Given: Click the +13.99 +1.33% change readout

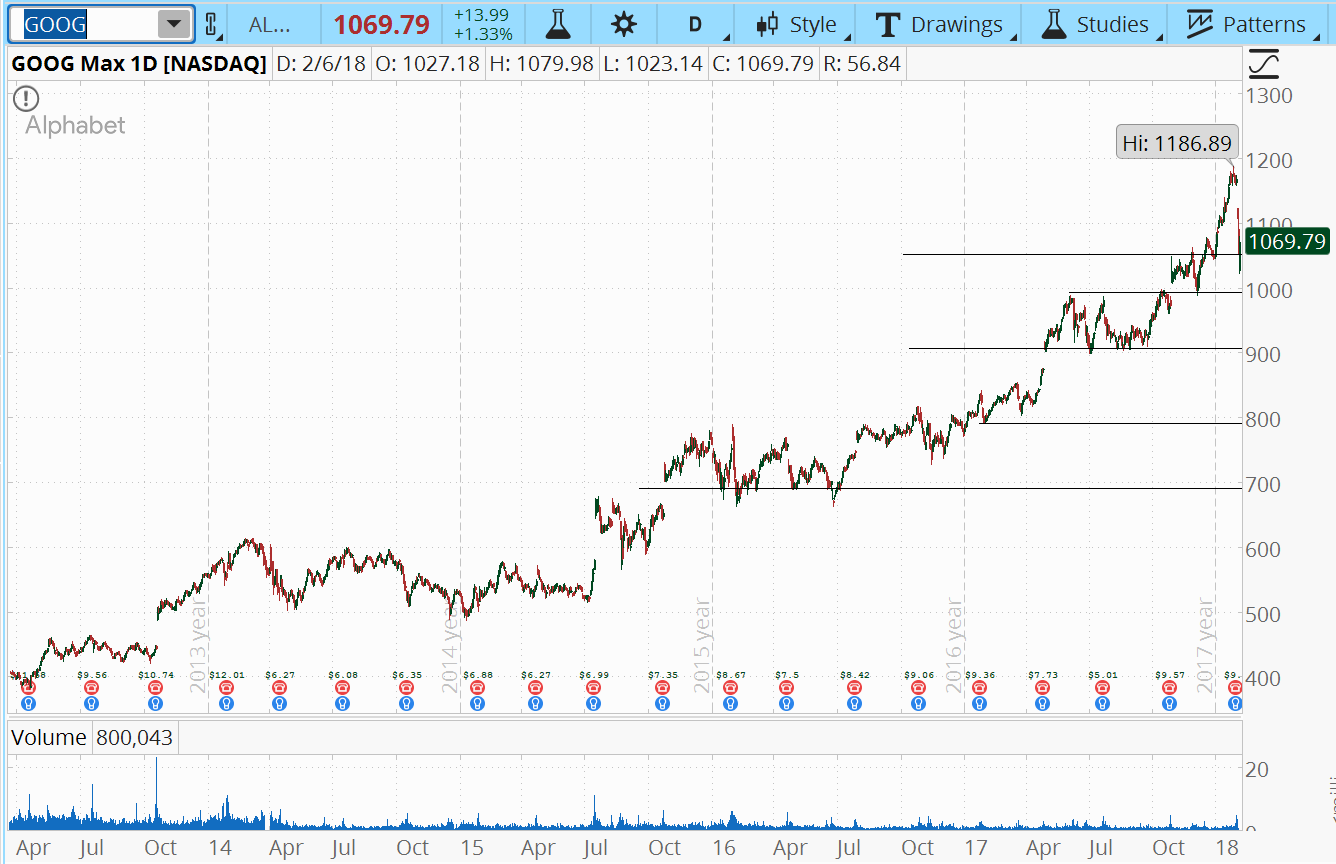Looking at the screenshot, I should [482, 24].
